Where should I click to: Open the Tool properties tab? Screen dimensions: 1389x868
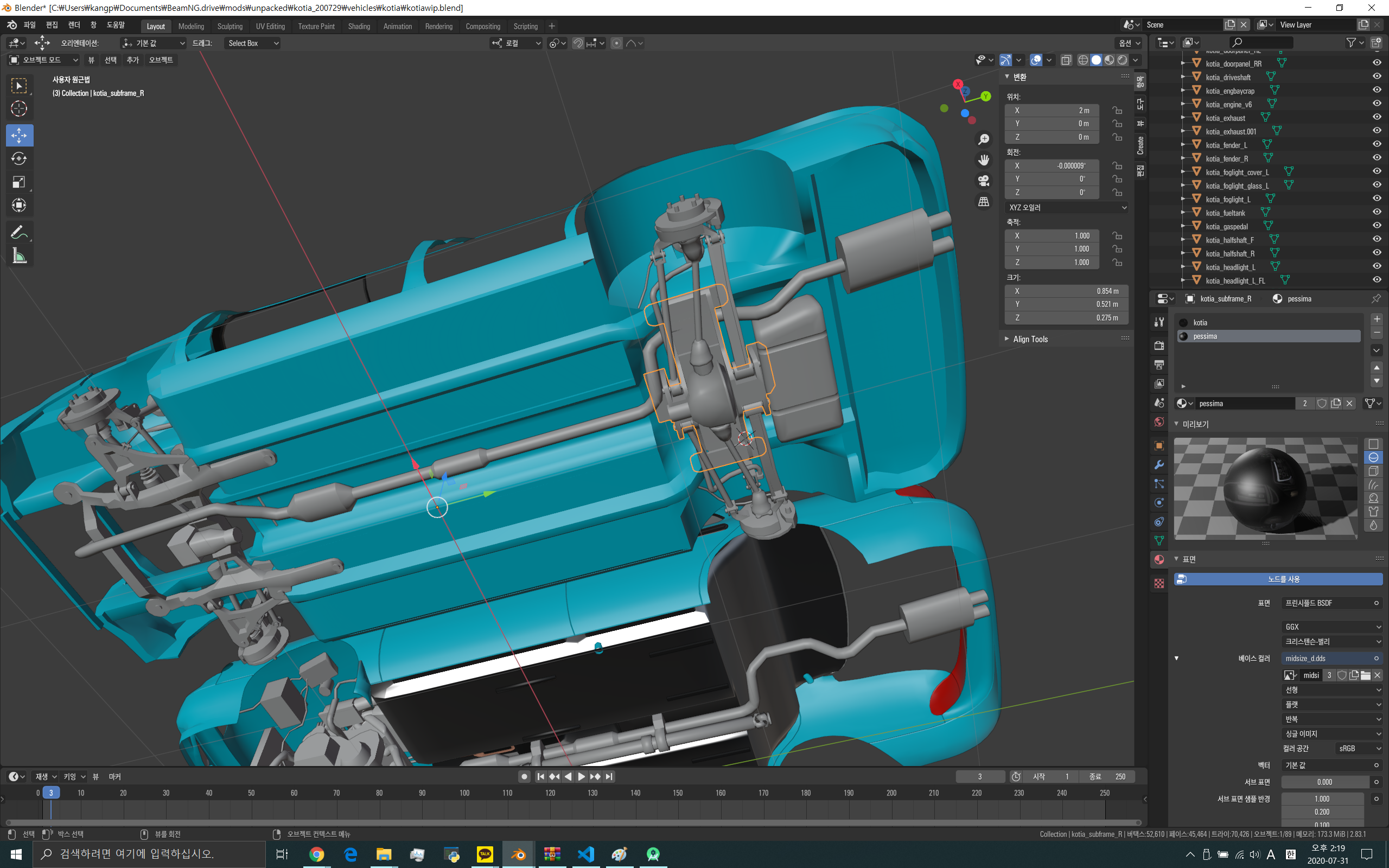1159,323
